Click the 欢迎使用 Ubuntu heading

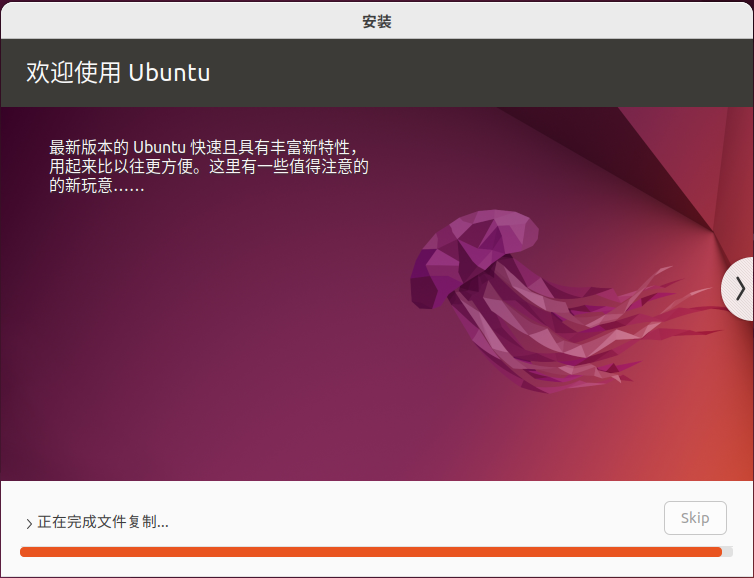click(118, 73)
